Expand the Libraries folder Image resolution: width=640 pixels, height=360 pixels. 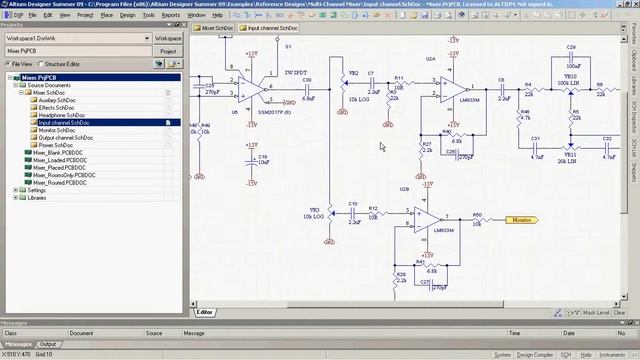(16, 198)
